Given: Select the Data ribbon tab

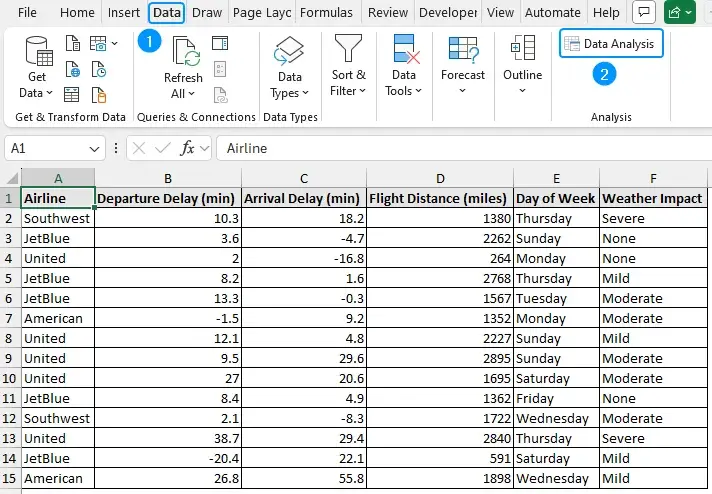Looking at the screenshot, I should tap(166, 12).
